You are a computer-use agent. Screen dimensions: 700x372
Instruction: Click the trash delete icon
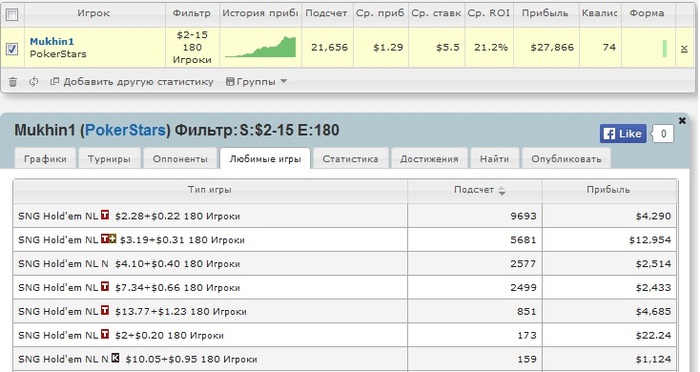[x=13, y=82]
